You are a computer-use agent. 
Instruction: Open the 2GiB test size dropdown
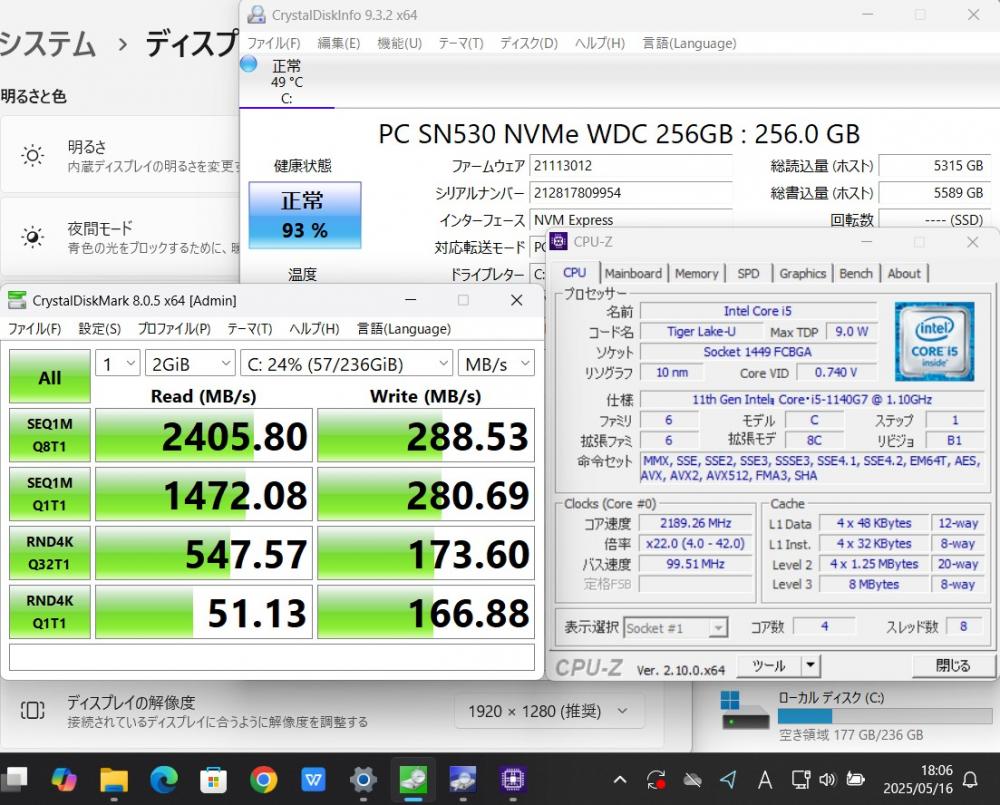coord(190,364)
